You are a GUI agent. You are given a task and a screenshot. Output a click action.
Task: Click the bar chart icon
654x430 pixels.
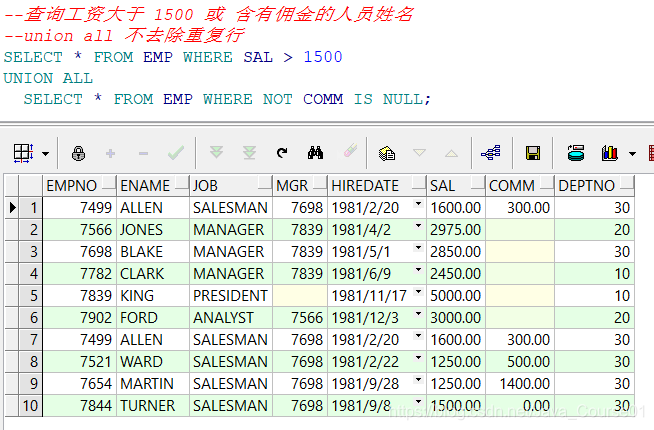[609, 153]
